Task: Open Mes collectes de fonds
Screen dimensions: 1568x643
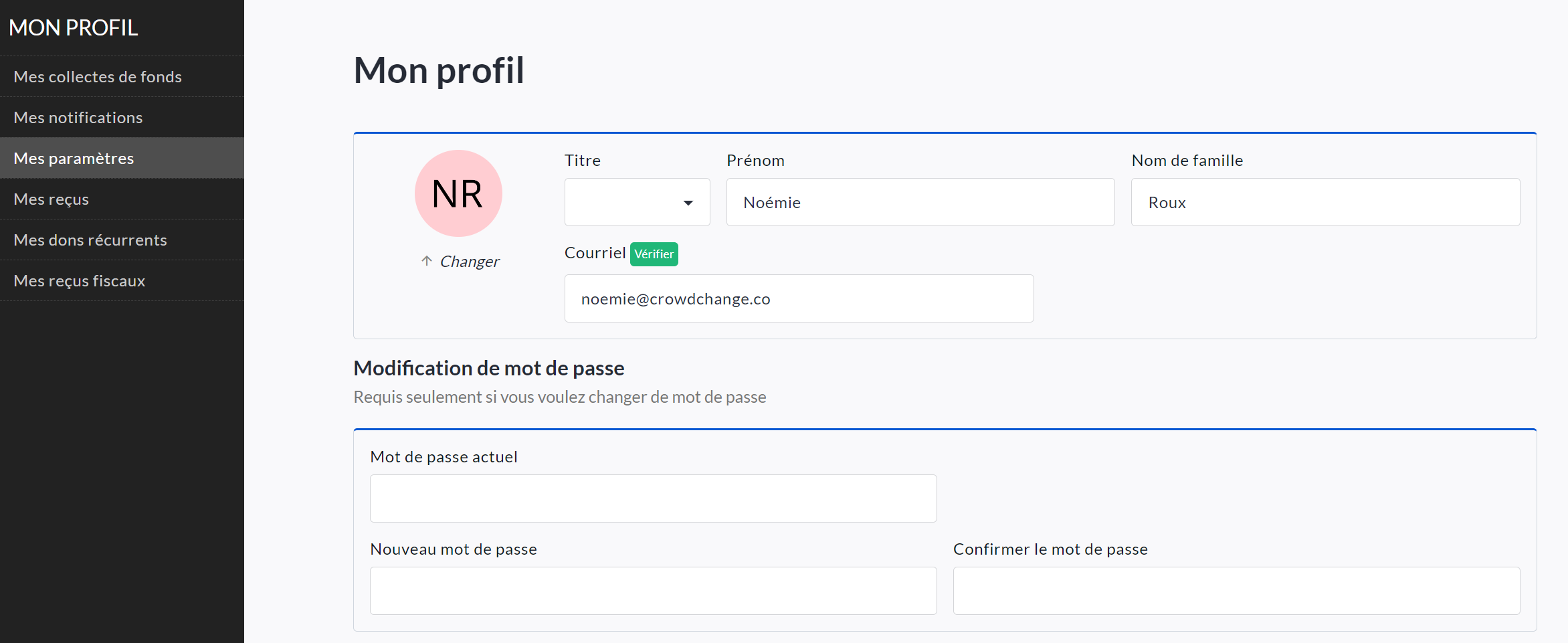Action: click(98, 77)
